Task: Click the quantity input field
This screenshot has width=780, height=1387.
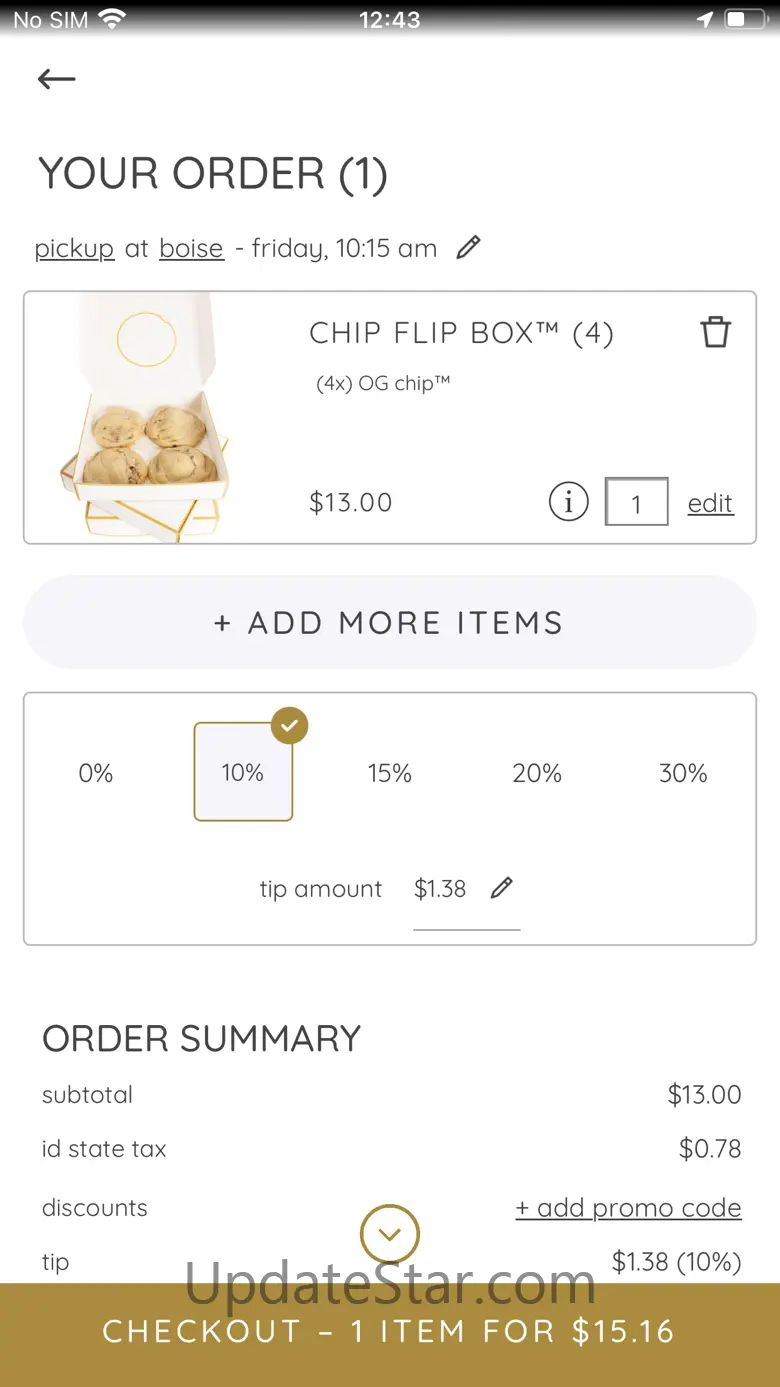Action: 636,502
